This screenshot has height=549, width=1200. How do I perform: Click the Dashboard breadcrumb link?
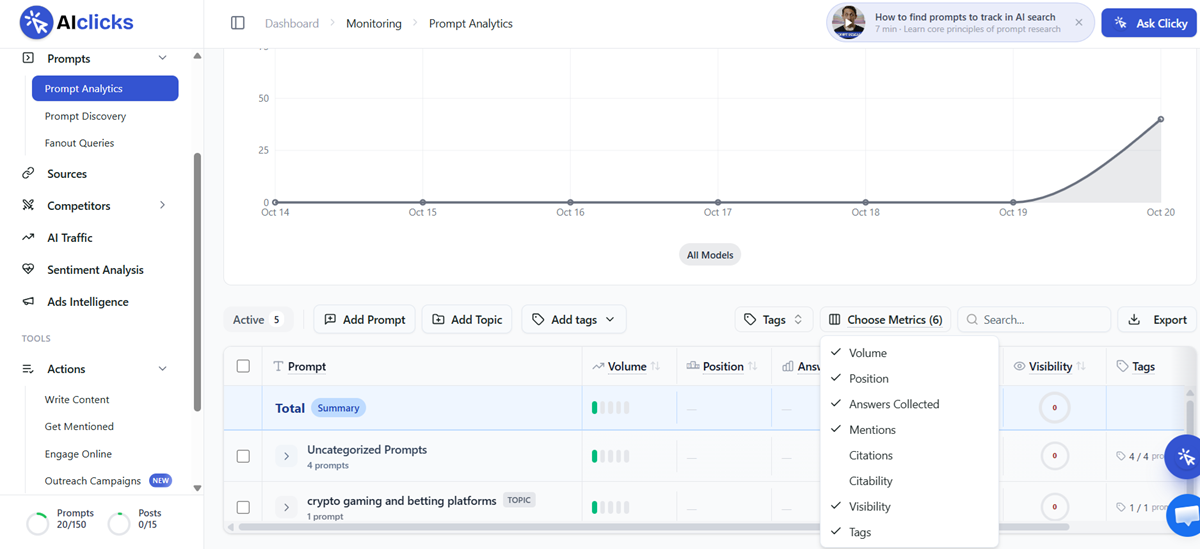click(292, 23)
